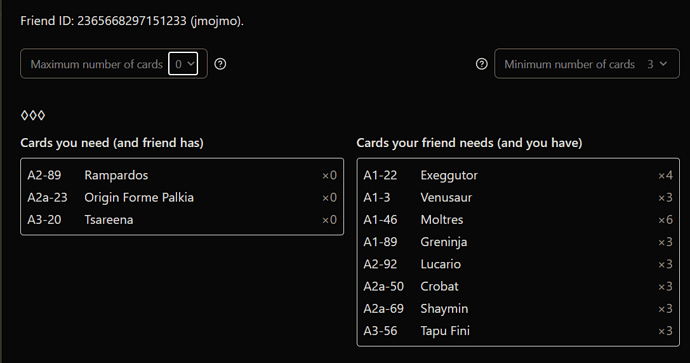The image size is (690, 363).
Task: Select the Tapu Fini A3-56 row
Action: click(x=518, y=331)
